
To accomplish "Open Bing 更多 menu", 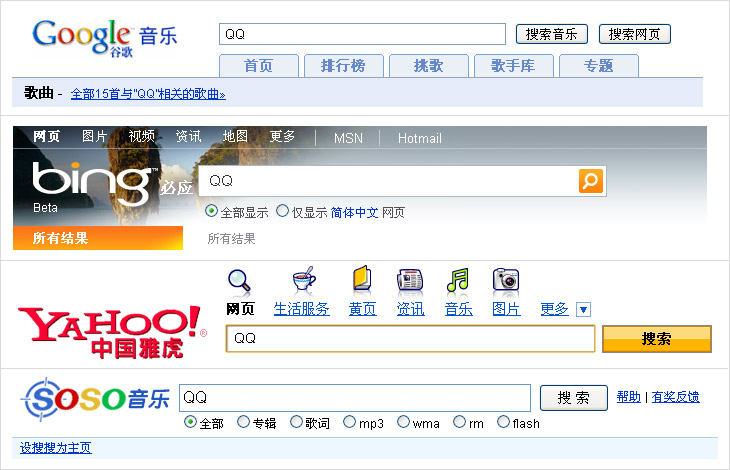I will click(x=282, y=136).
